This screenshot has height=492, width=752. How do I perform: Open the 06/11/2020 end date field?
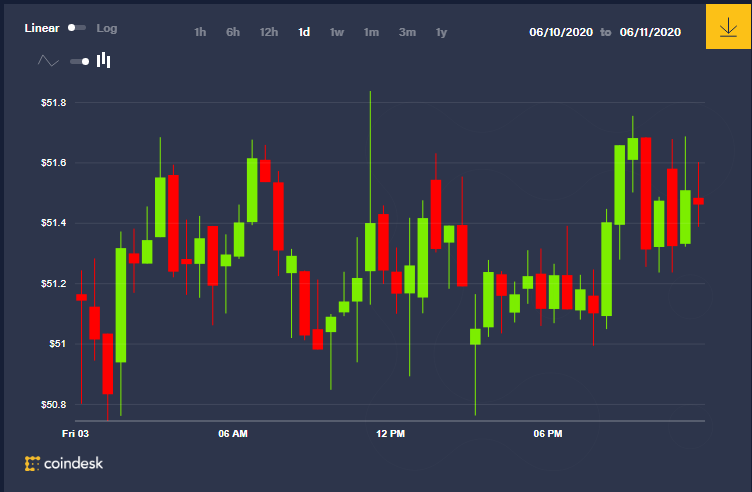click(x=650, y=32)
